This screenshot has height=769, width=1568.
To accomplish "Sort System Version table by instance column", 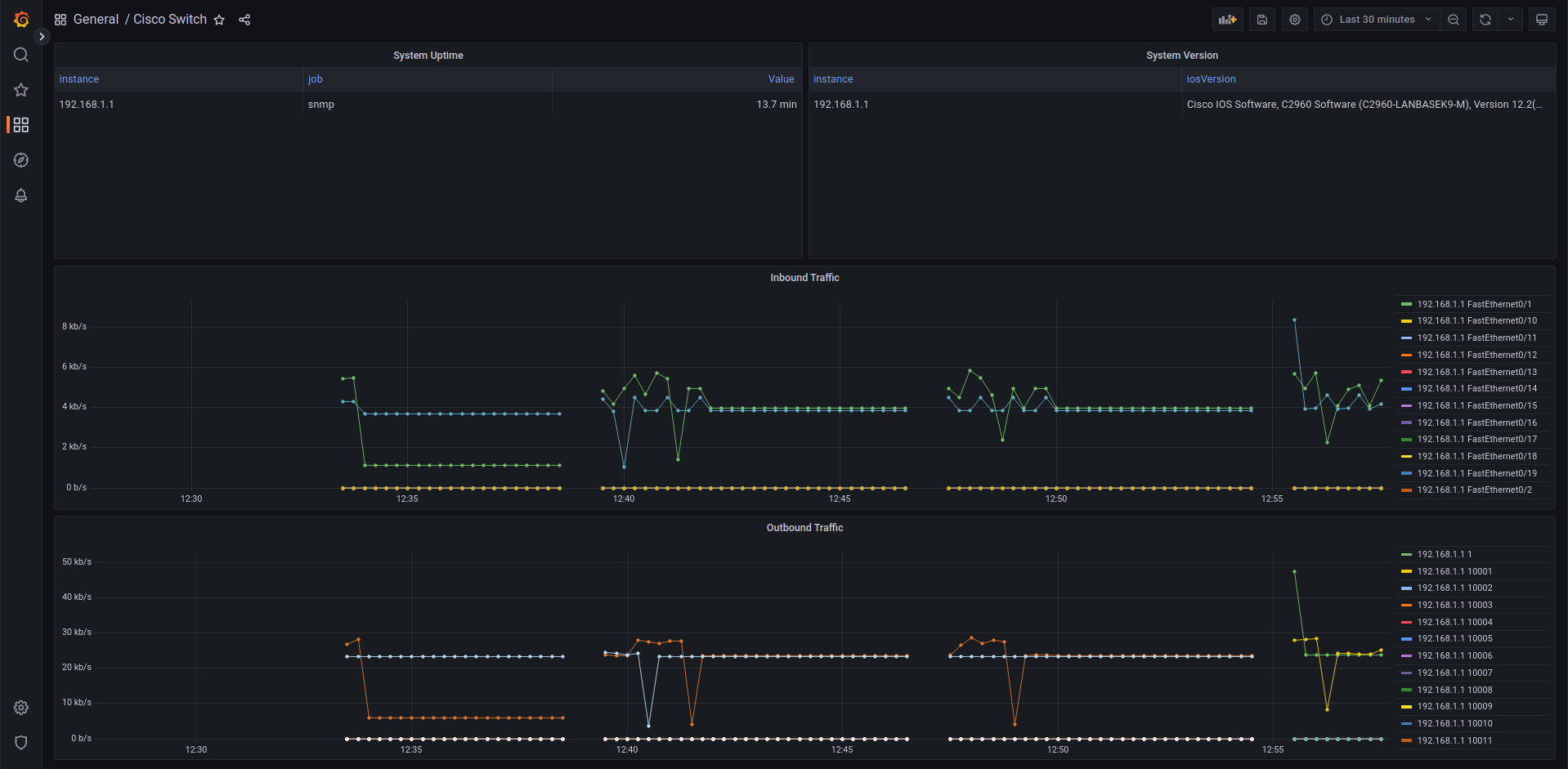I will pos(833,79).
